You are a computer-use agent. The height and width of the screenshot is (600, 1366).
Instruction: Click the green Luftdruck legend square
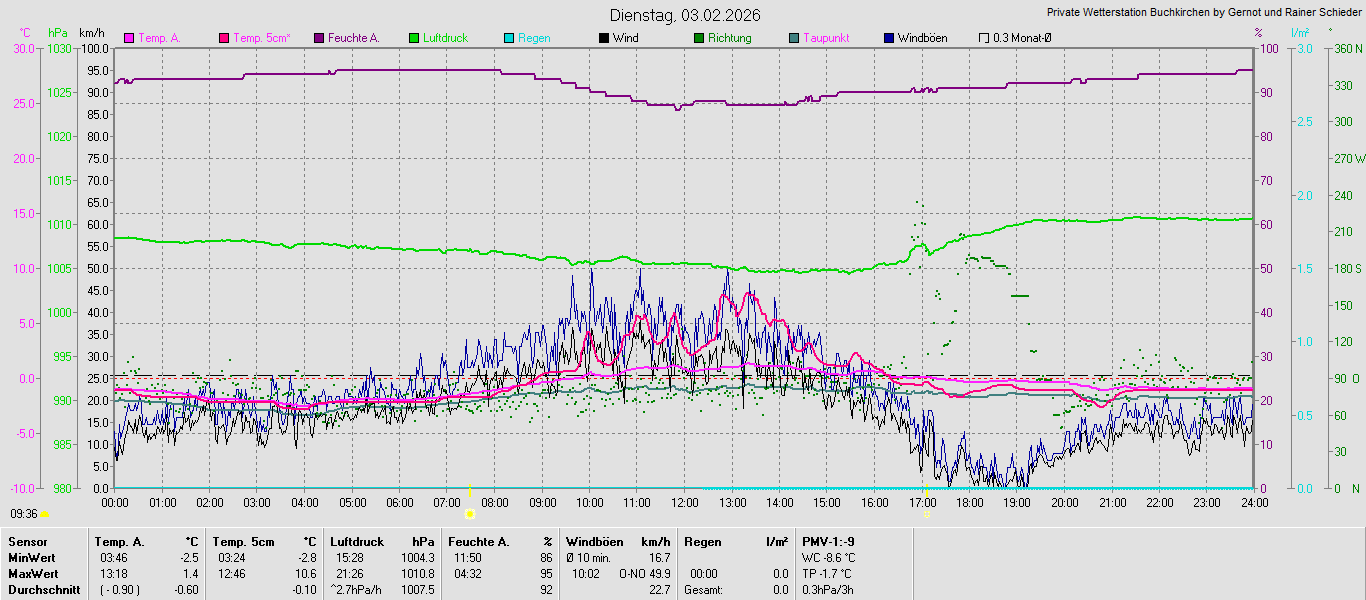click(x=414, y=38)
